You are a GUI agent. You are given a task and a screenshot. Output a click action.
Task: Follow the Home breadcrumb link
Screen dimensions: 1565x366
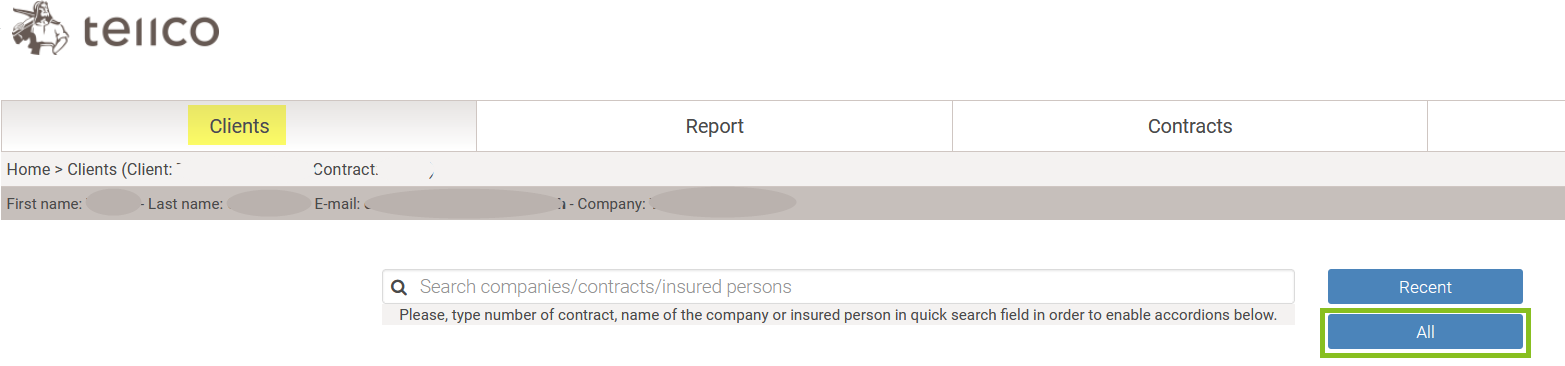click(28, 170)
